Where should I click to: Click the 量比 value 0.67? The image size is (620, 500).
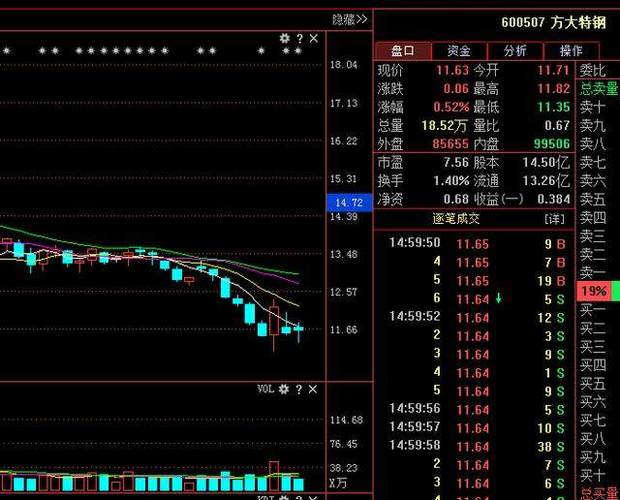(557, 126)
